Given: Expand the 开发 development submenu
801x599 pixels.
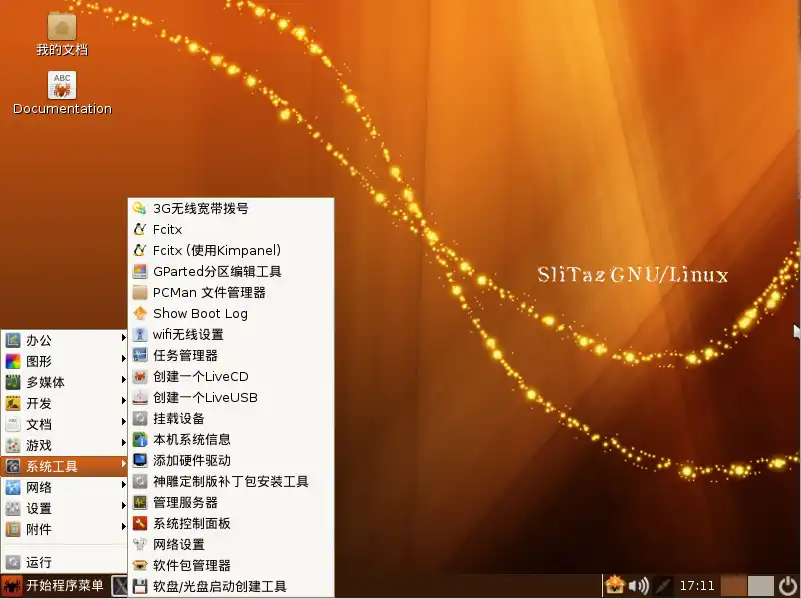Looking at the screenshot, I should (x=64, y=403).
